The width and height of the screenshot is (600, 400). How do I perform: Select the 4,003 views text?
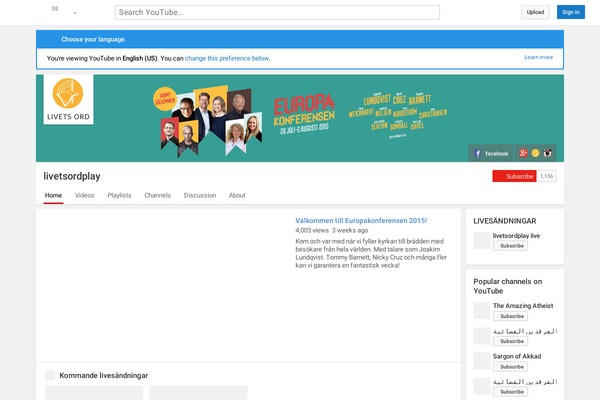click(x=312, y=230)
